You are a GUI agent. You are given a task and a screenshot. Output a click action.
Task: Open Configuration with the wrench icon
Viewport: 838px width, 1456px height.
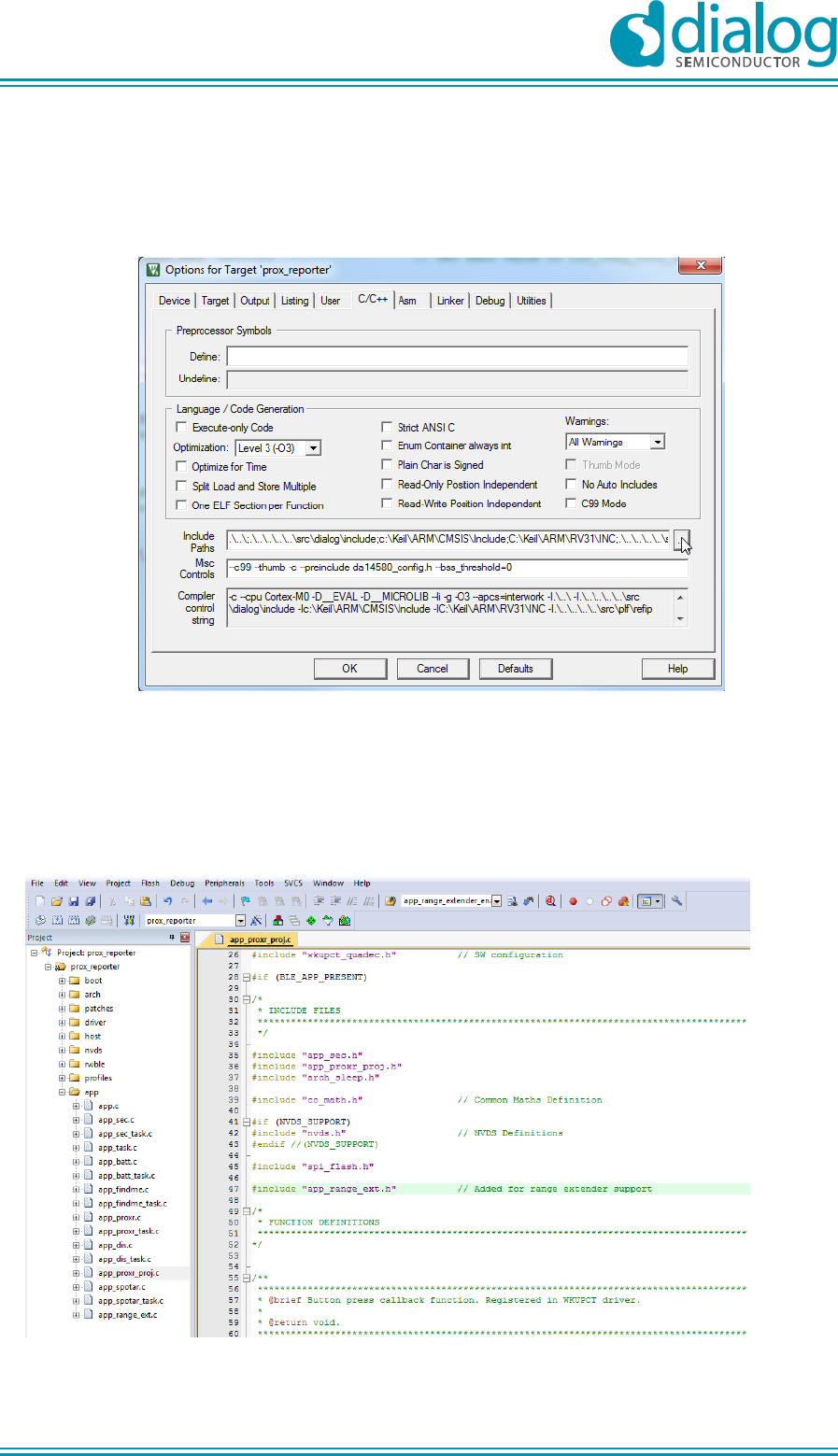pyautogui.click(x=677, y=901)
